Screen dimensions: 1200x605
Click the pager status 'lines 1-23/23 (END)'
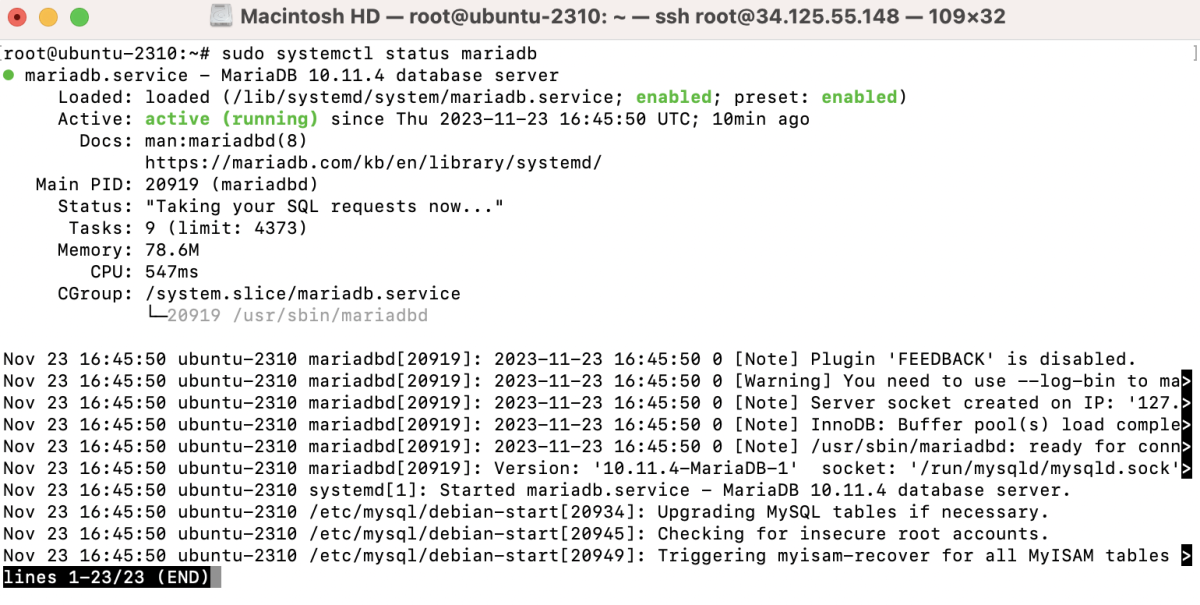point(106,578)
